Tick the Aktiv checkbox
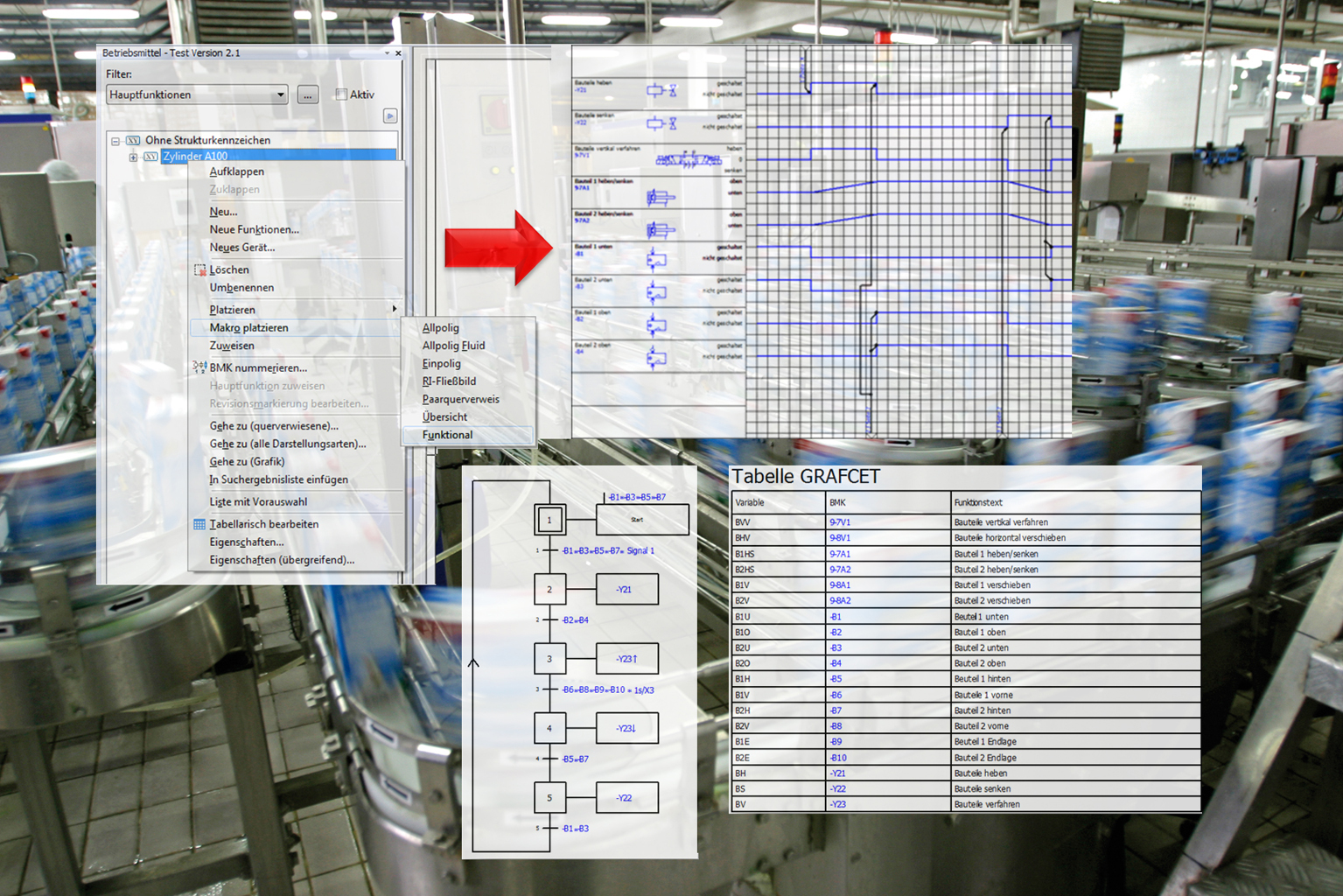Viewport: 1343px width, 896px height. pyautogui.click(x=341, y=94)
